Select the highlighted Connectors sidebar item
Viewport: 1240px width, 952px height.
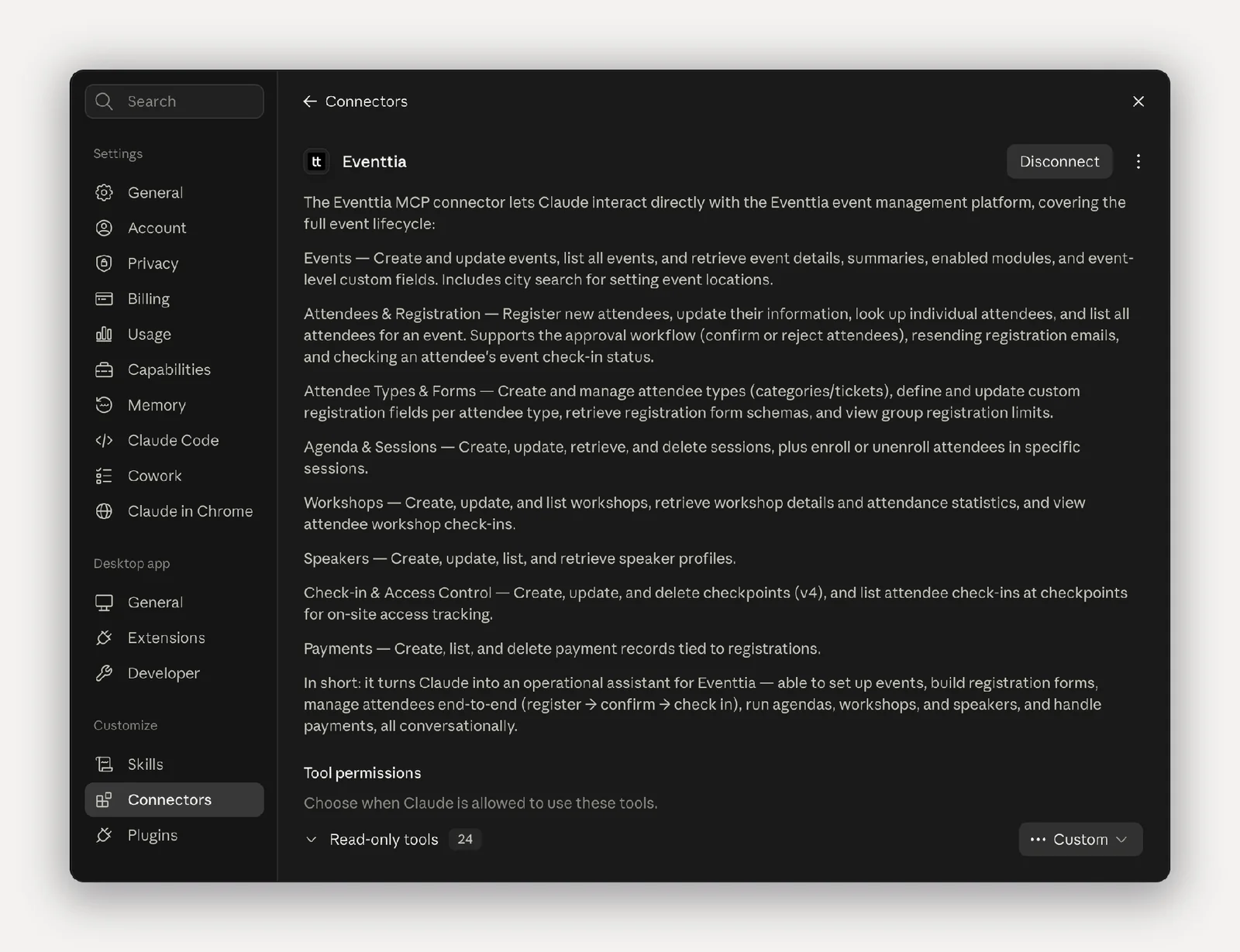174,799
